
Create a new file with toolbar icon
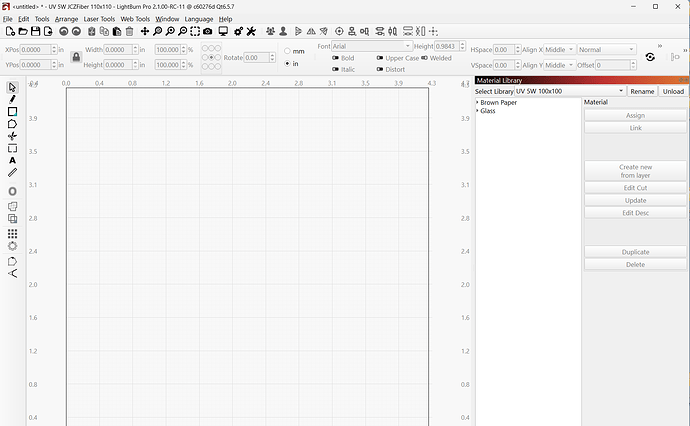[10, 31]
